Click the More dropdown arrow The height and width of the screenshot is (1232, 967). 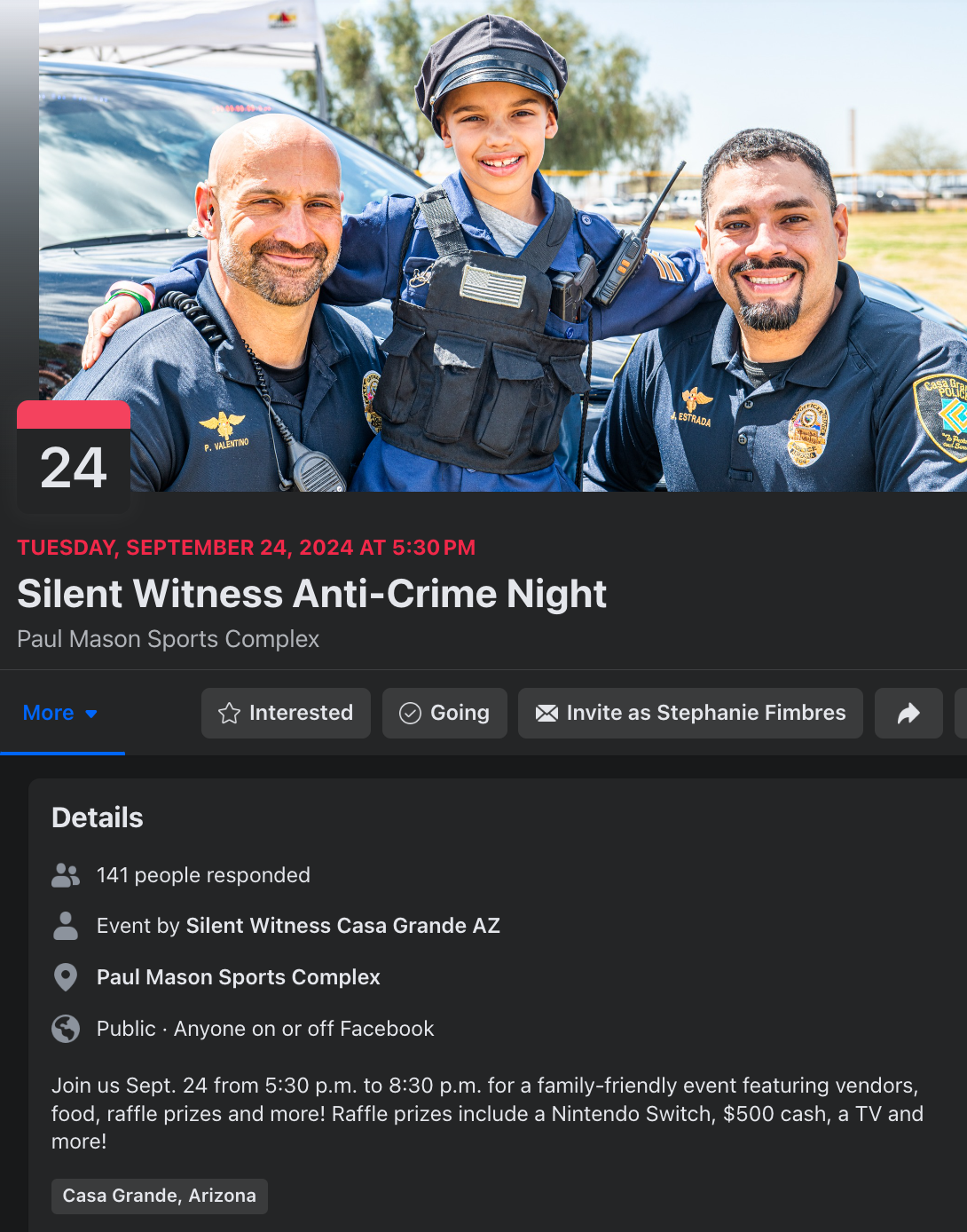pyautogui.click(x=91, y=714)
